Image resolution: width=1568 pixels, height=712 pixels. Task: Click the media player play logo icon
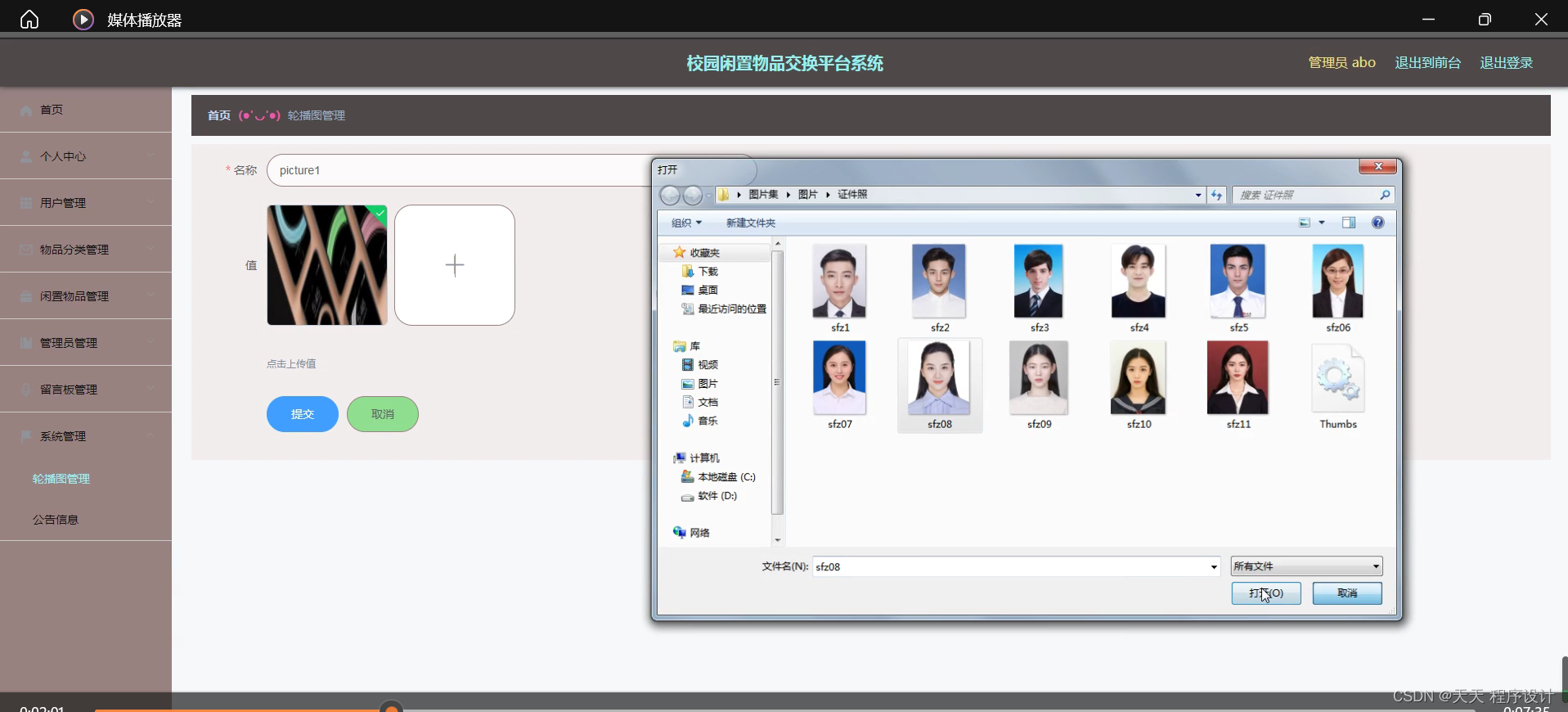[x=83, y=19]
